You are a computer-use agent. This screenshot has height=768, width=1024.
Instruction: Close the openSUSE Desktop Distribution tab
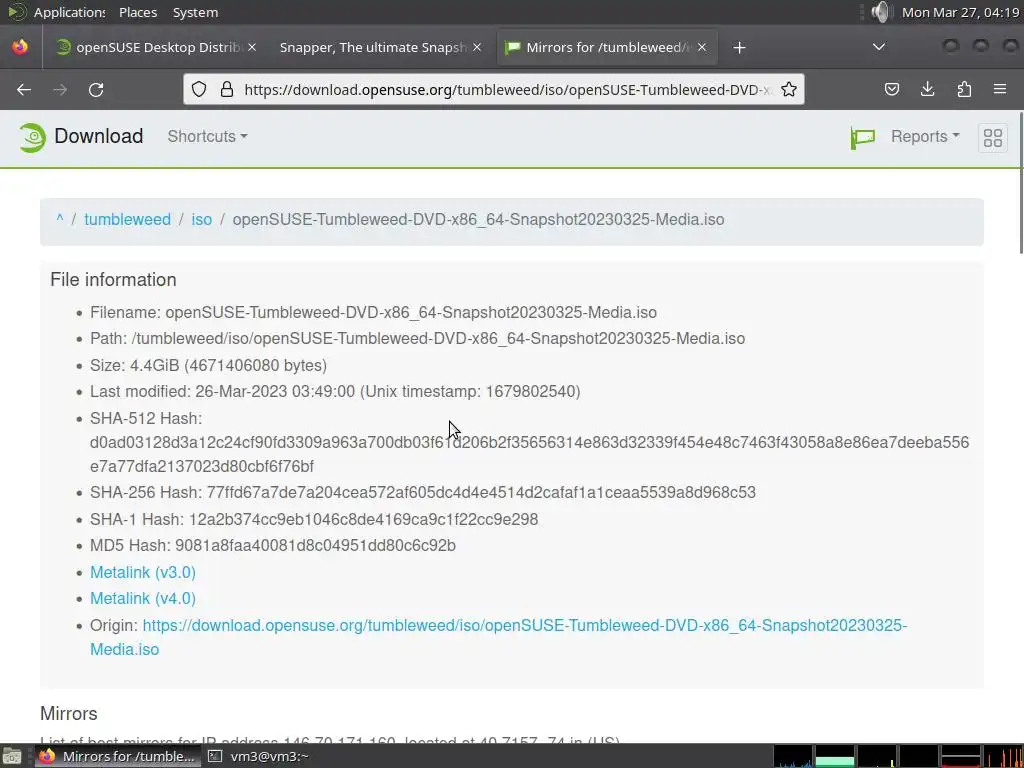(252, 47)
